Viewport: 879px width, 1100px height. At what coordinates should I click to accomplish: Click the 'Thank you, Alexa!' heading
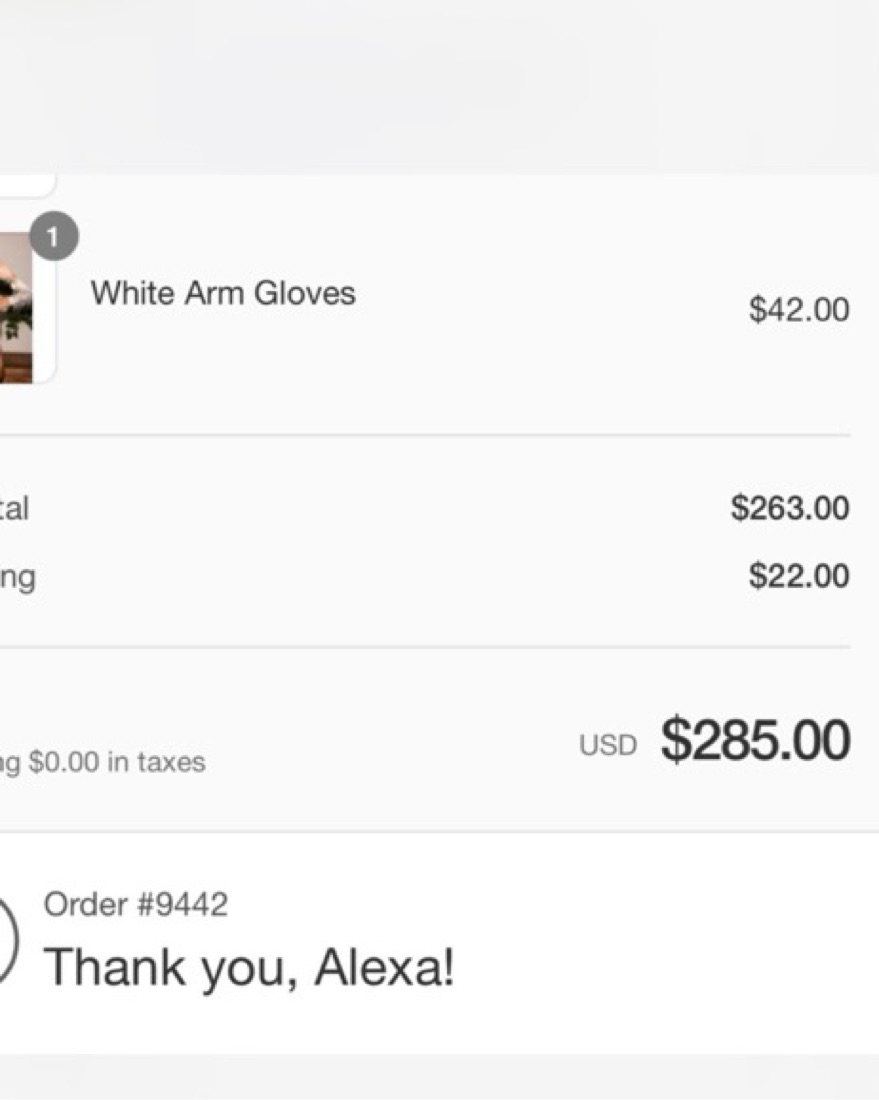click(249, 967)
